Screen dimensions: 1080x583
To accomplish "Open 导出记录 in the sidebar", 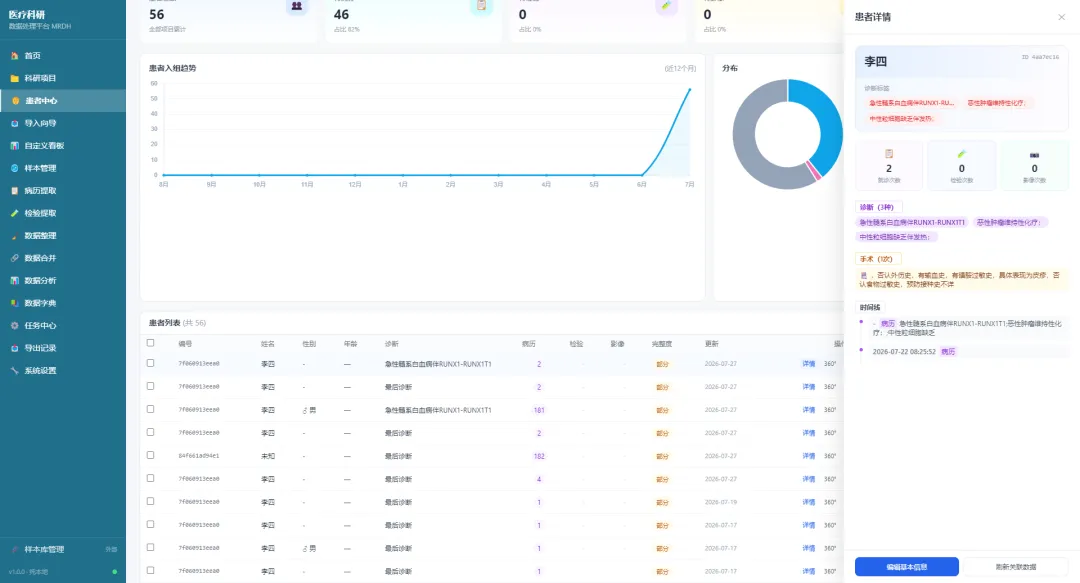I will point(63,348).
